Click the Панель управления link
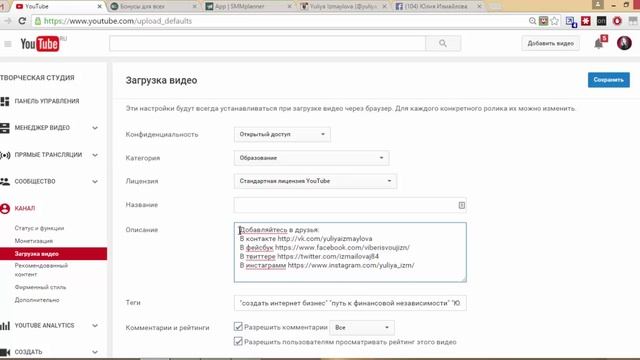 pyautogui.click(x=47, y=101)
